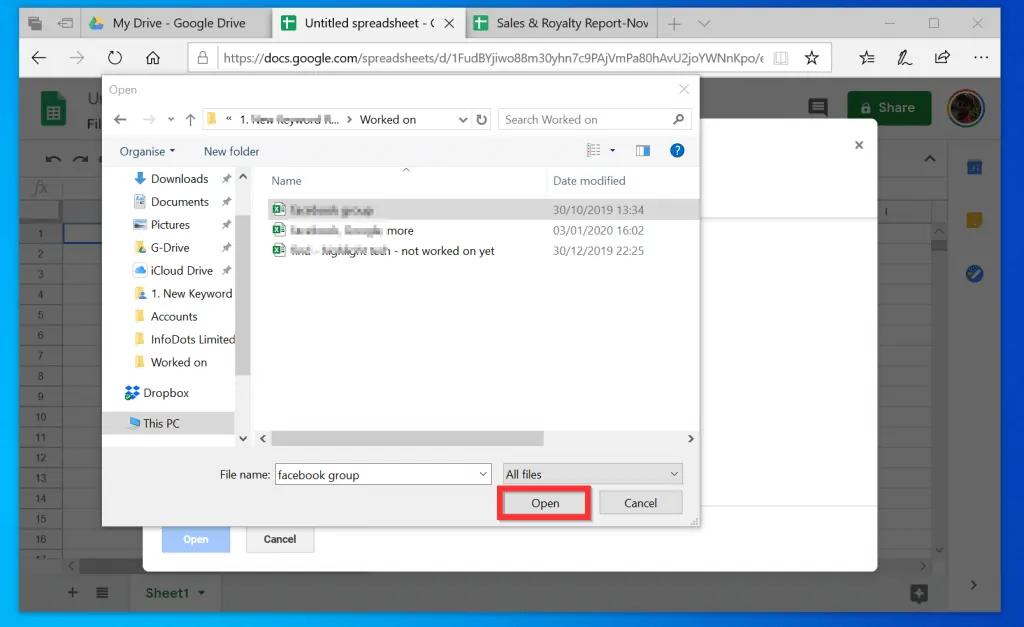This screenshot has height=627, width=1024.
Task: Click the horizontal scrollbar in file list
Action: [x=407, y=438]
